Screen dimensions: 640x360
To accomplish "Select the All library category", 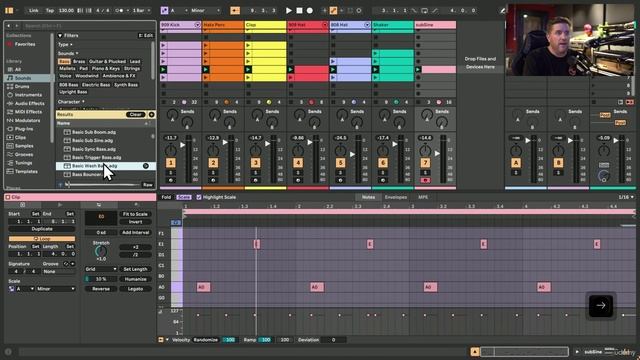I will coord(18,70).
